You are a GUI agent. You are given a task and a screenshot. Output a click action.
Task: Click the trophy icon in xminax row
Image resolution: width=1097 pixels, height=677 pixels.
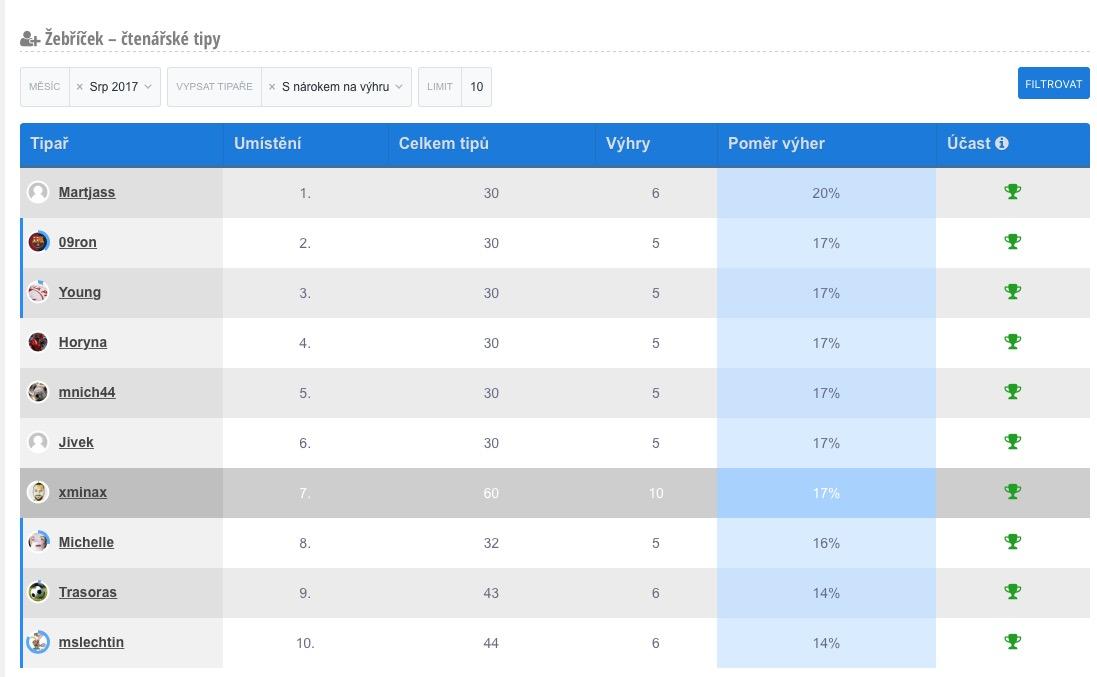(1012, 492)
